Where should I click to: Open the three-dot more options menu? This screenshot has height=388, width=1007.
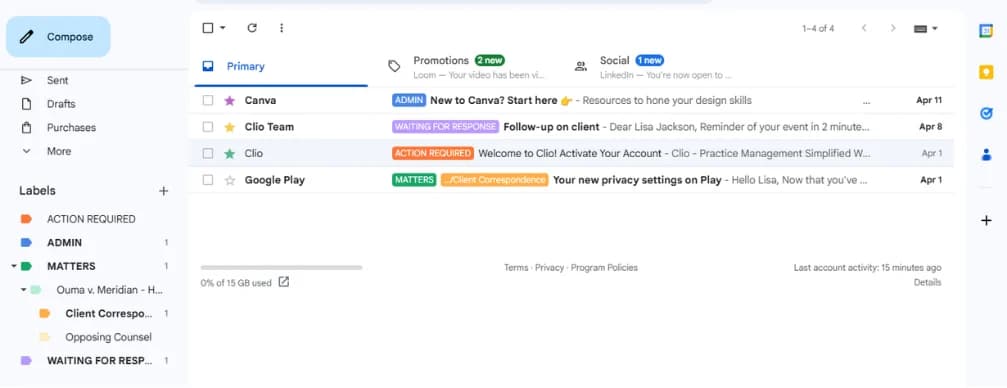pyautogui.click(x=281, y=28)
